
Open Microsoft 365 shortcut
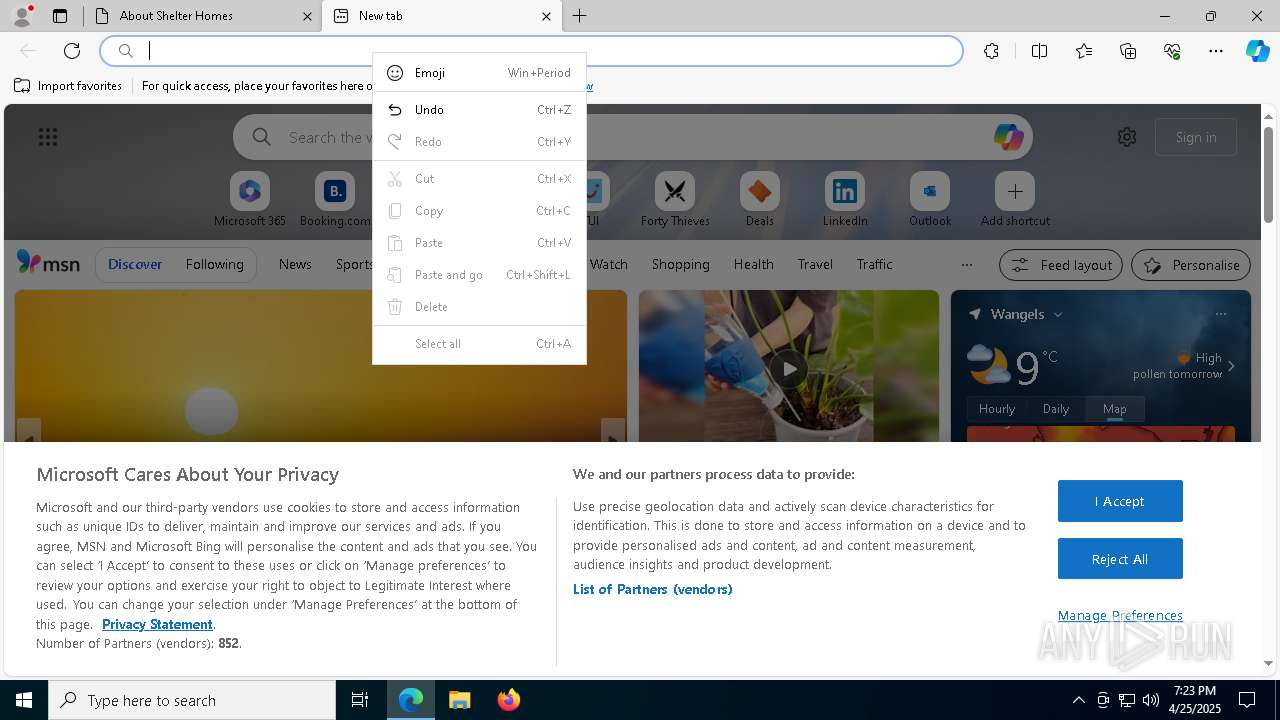[x=250, y=200]
